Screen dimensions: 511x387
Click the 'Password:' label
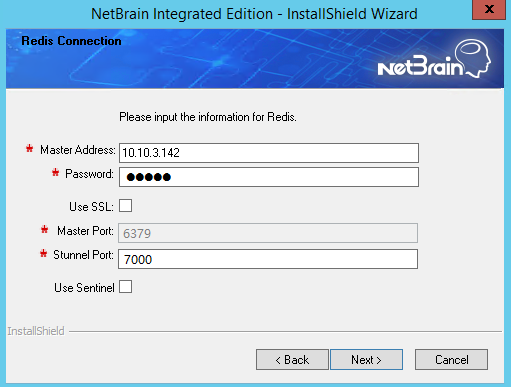(x=89, y=174)
